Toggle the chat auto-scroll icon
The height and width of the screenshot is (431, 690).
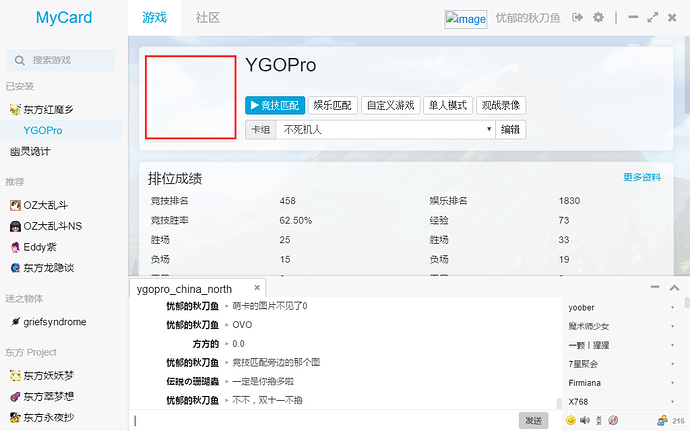[599, 420]
